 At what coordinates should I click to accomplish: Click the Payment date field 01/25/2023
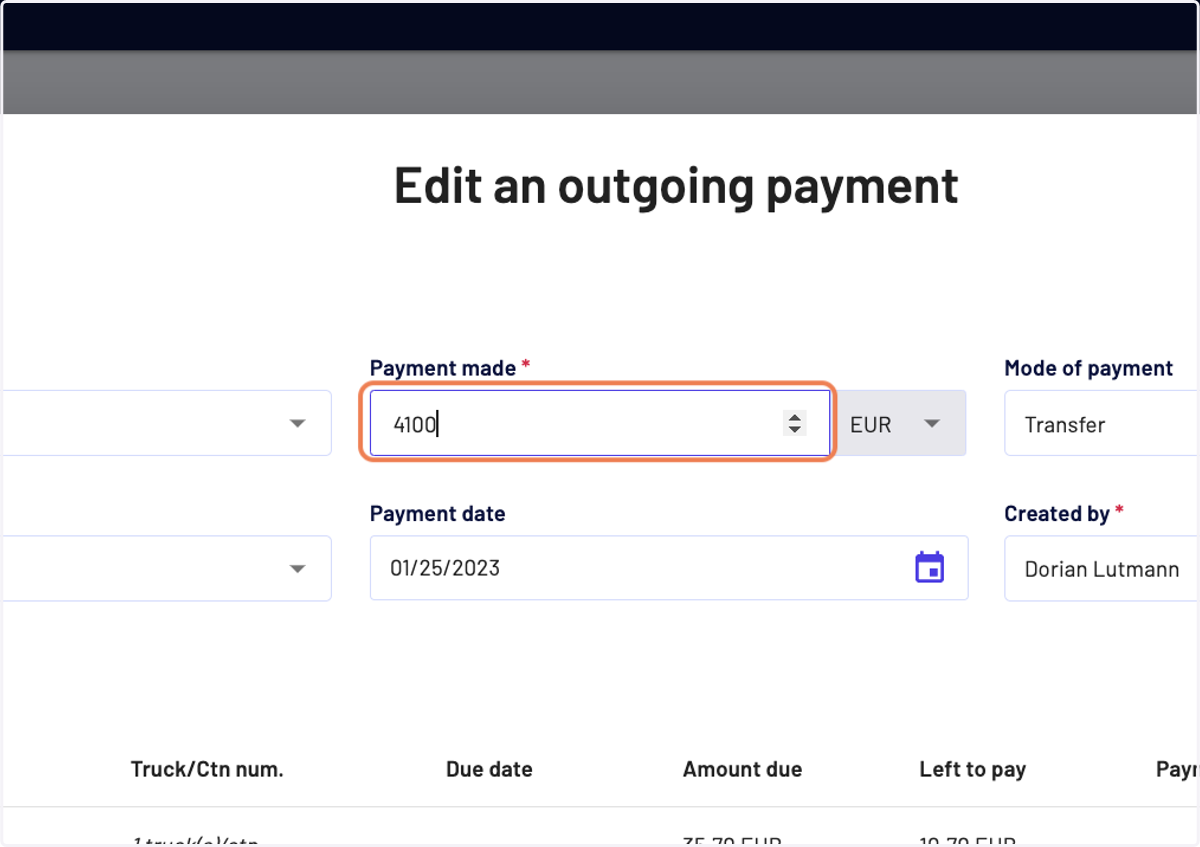[x=669, y=568]
